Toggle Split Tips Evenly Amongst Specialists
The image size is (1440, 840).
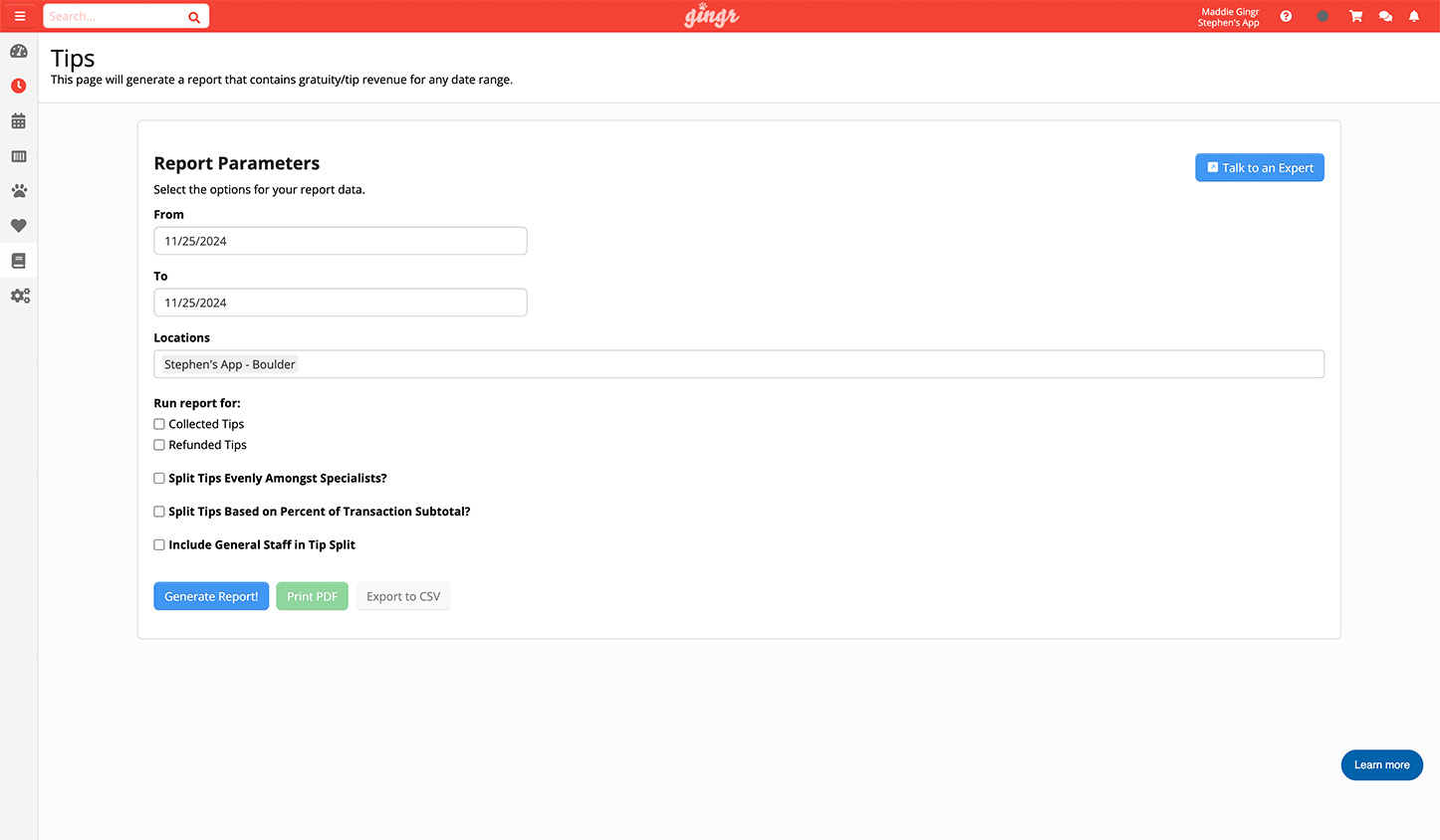coord(159,479)
